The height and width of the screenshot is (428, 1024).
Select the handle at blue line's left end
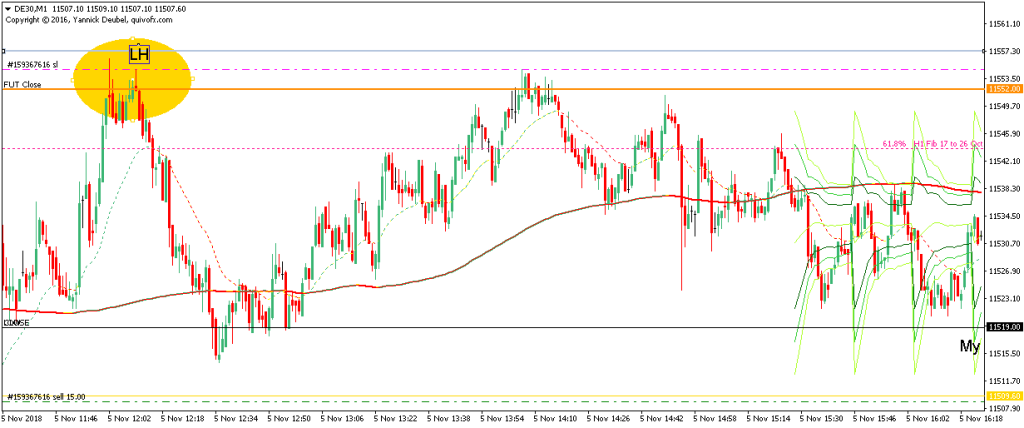coord(4,50)
